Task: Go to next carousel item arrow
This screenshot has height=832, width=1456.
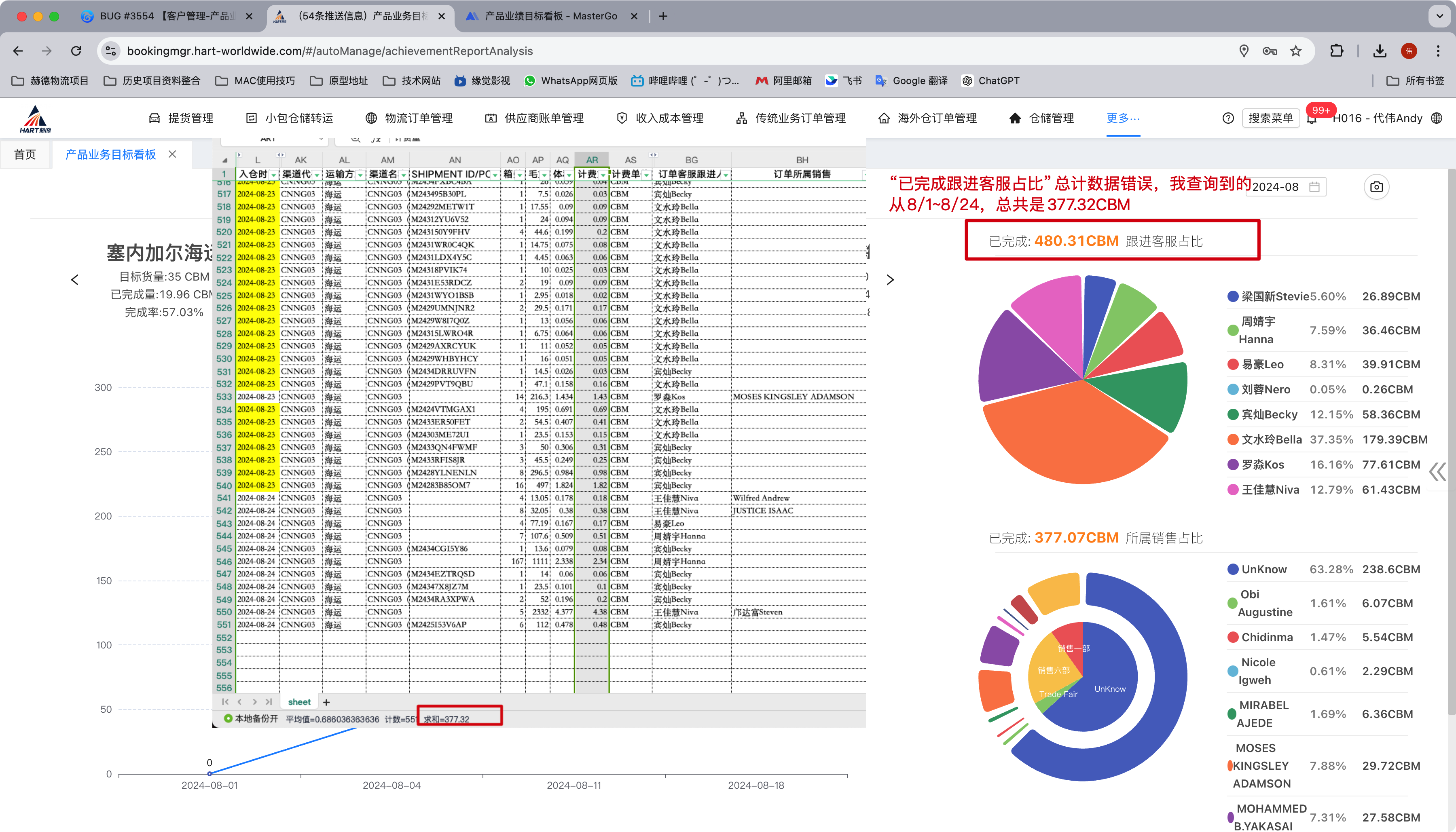Action: point(890,280)
